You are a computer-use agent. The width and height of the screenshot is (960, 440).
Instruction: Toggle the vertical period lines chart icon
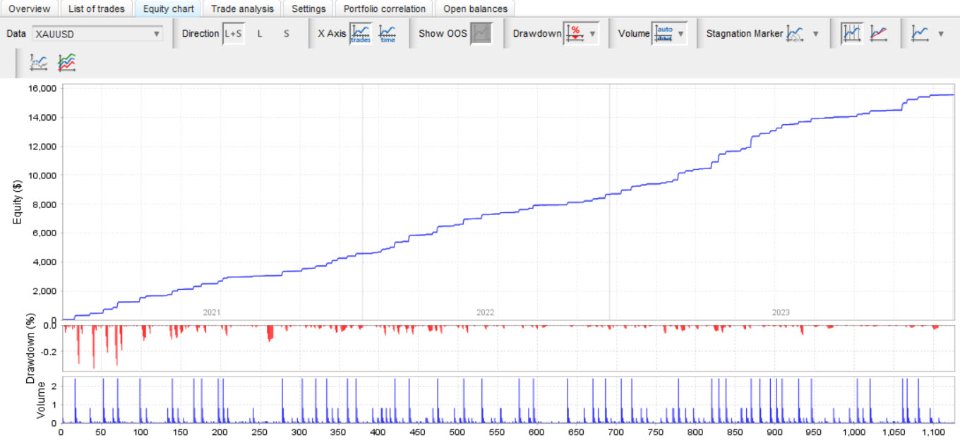click(852, 34)
